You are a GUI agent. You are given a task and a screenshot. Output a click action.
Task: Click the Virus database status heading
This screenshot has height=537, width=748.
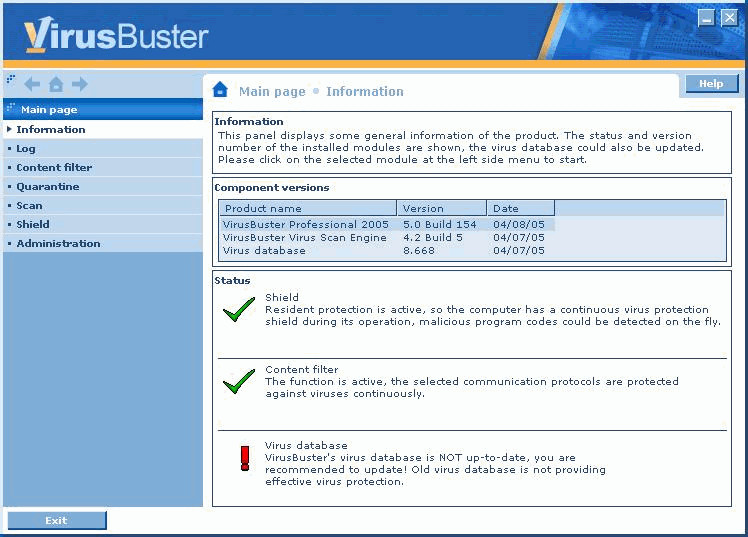click(x=306, y=445)
